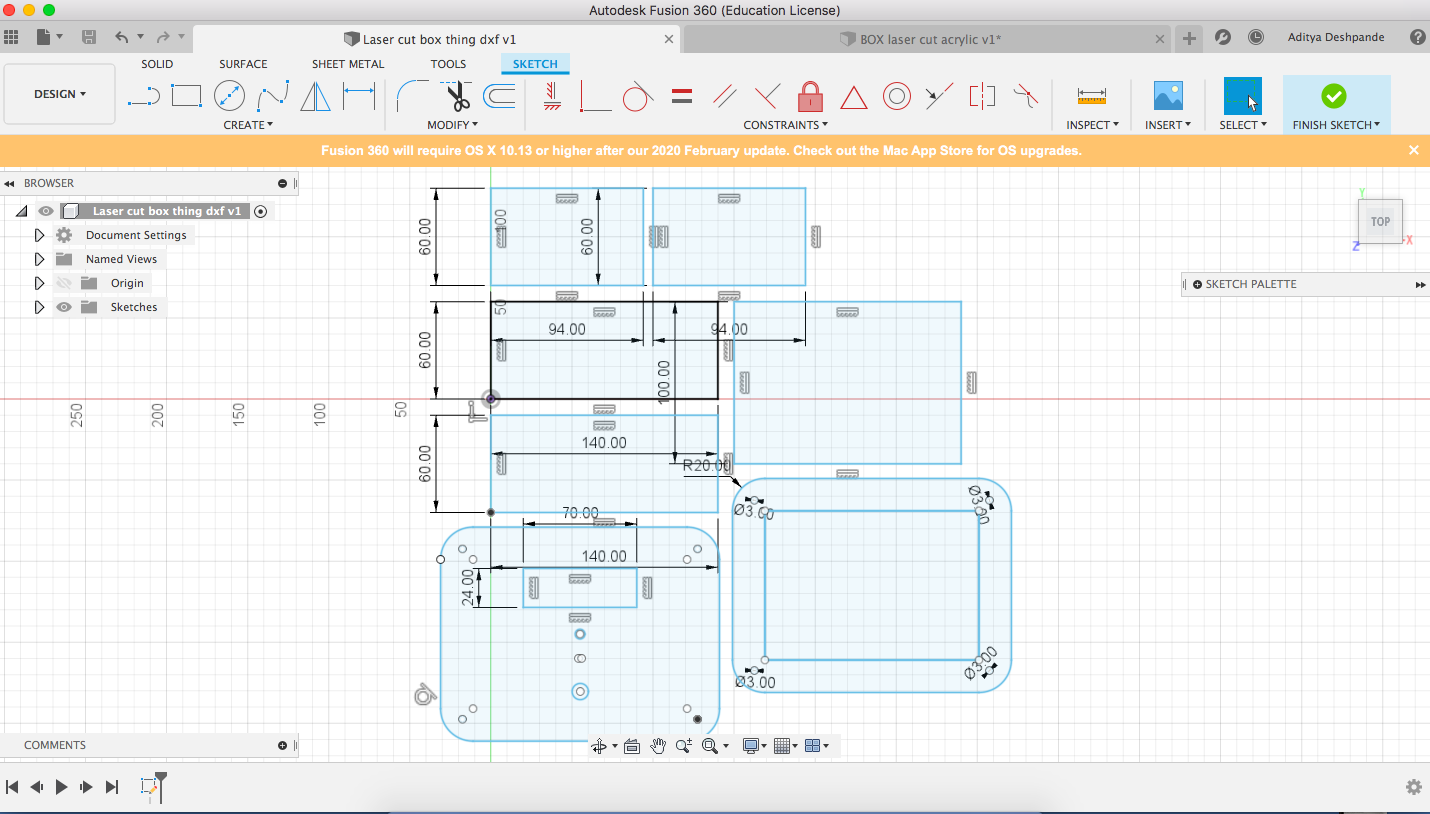Apply the Concentric constraint
The height and width of the screenshot is (814, 1430).
pos(897,96)
